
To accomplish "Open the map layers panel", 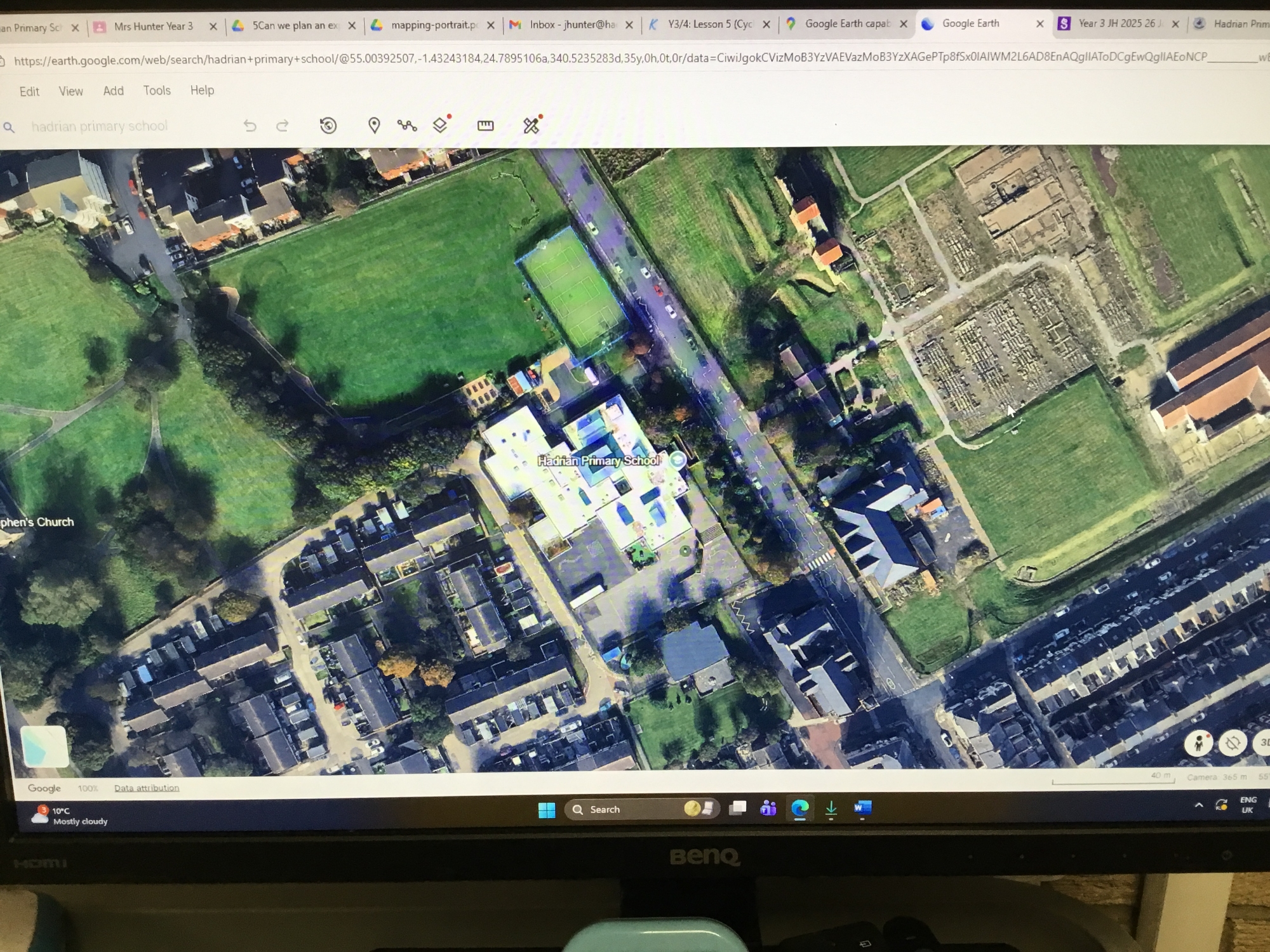I will click(x=440, y=125).
